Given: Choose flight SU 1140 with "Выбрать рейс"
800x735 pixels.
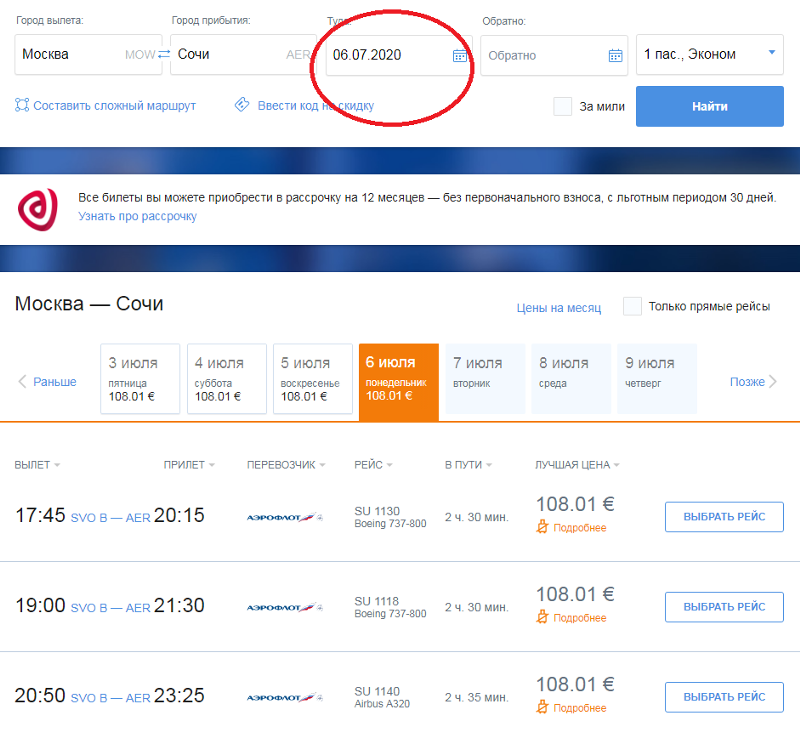Looking at the screenshot, I should point(724,696).
